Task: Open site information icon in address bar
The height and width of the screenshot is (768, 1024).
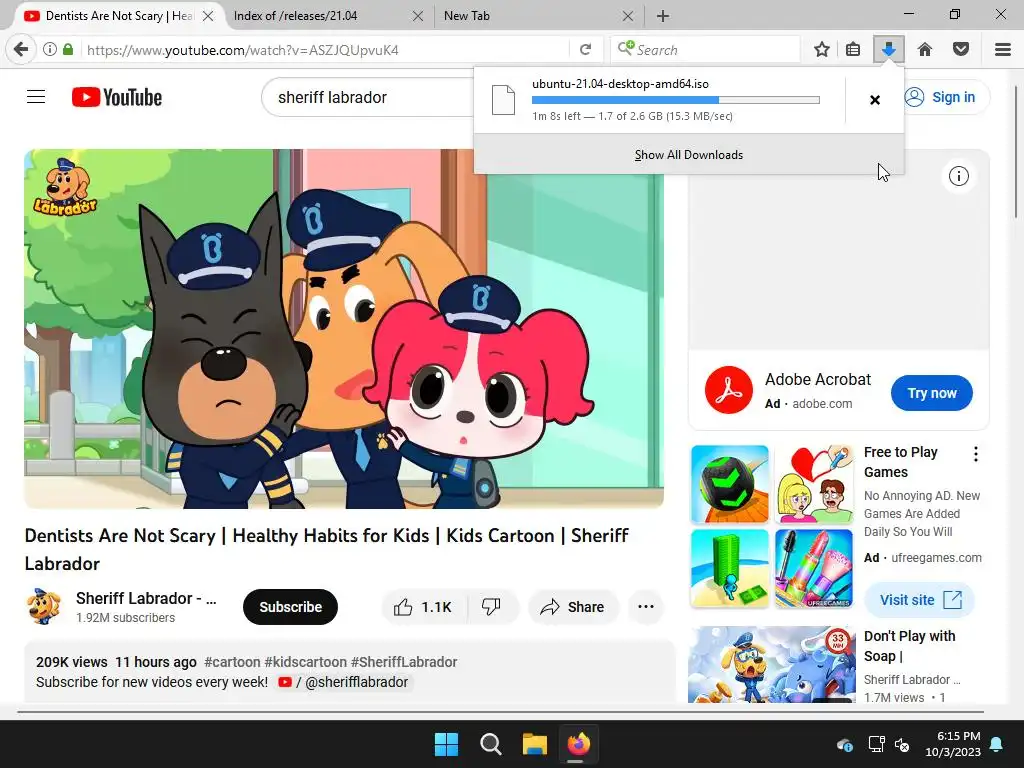Action: point(50,50)
